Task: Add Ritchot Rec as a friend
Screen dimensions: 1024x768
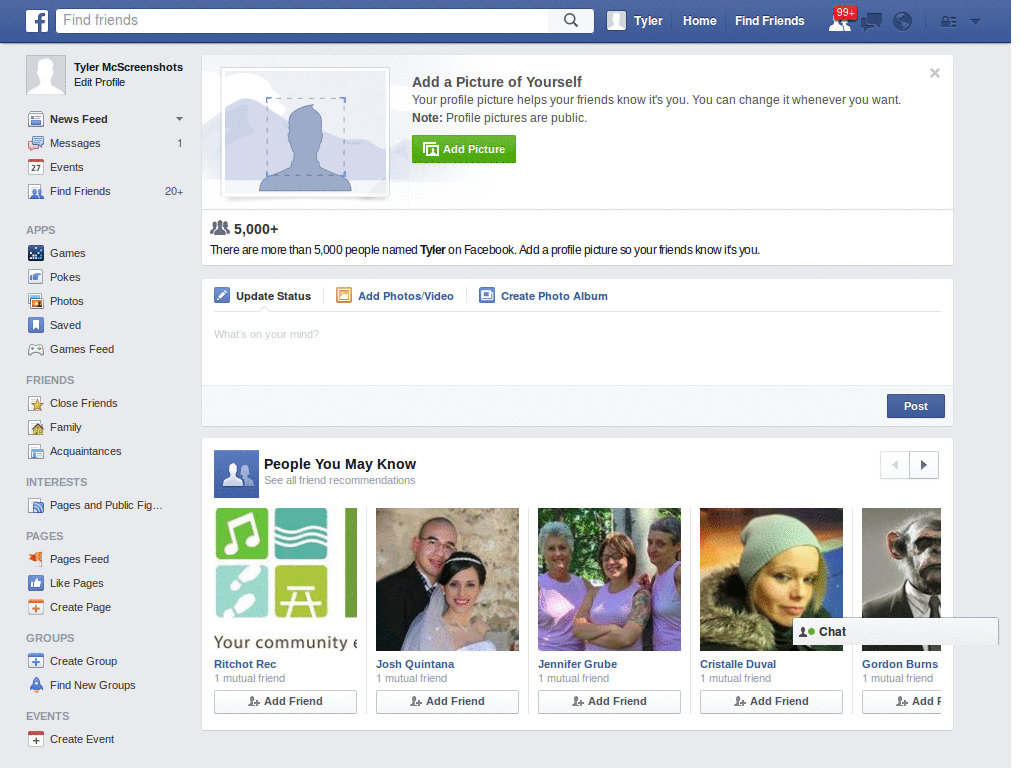Action: click(x=285, y=701)
